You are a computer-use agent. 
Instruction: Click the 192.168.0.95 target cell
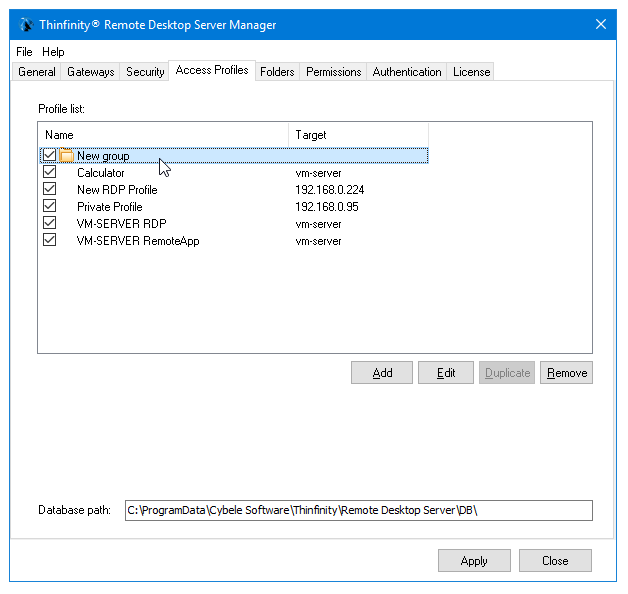tap(327, 207)
